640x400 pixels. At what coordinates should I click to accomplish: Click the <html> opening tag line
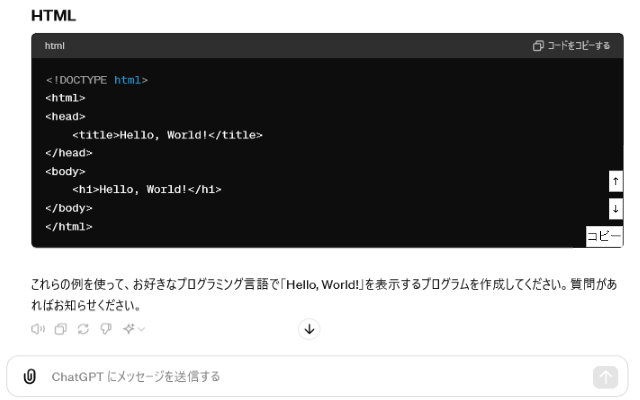click(65, 98)
